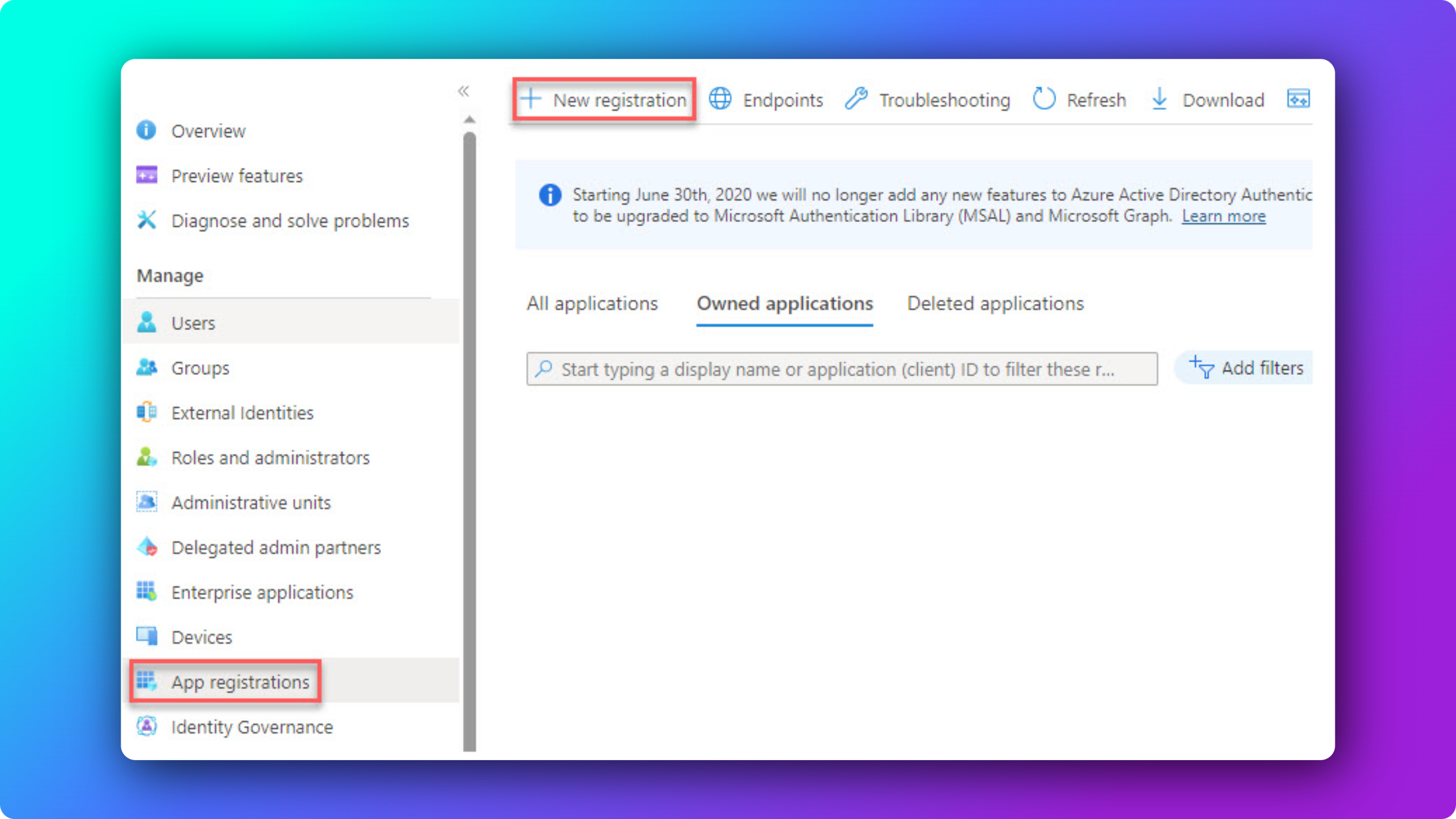Click the Add filters button
Image resolution: width=1456 pixels, height=819 pixels.
1245,367
